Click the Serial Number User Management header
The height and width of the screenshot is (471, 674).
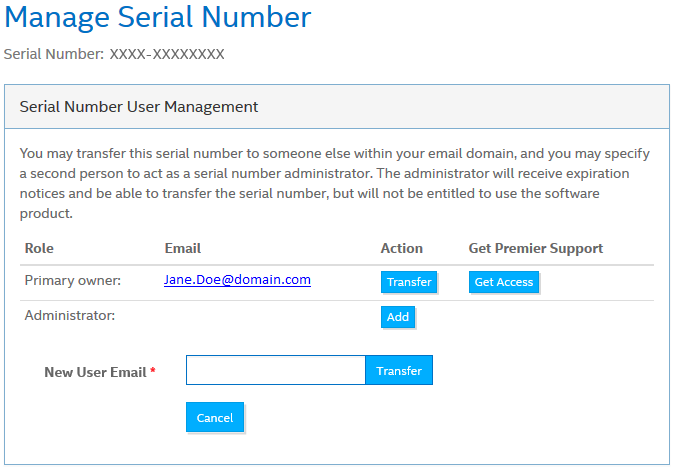coord(139,106)
